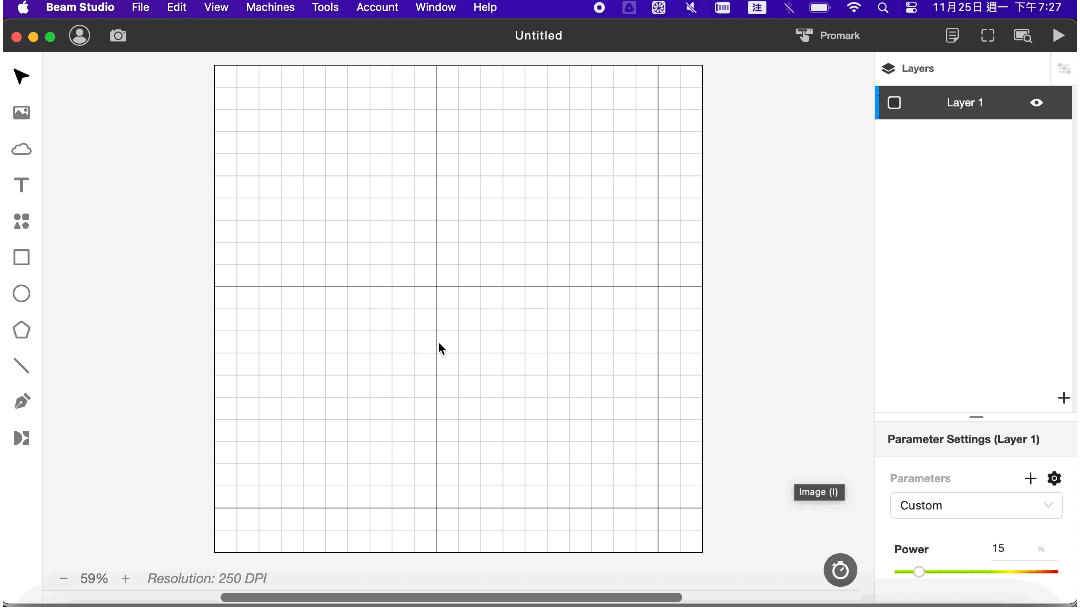Select the Ellipse tool
Image resolution: width=1080 pixels, height=608 pixels.
coord(21,294)
